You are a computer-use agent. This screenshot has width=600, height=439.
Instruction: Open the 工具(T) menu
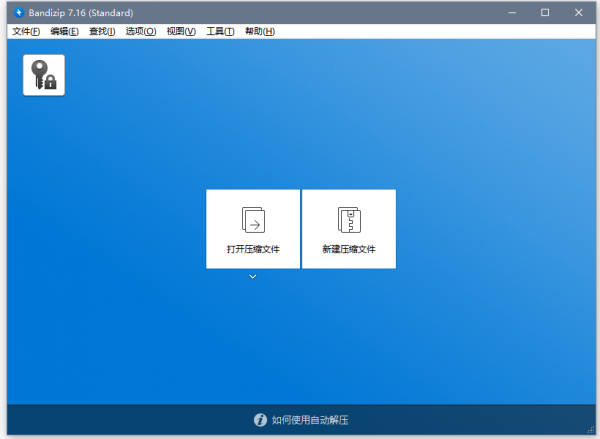click(219, 32)
